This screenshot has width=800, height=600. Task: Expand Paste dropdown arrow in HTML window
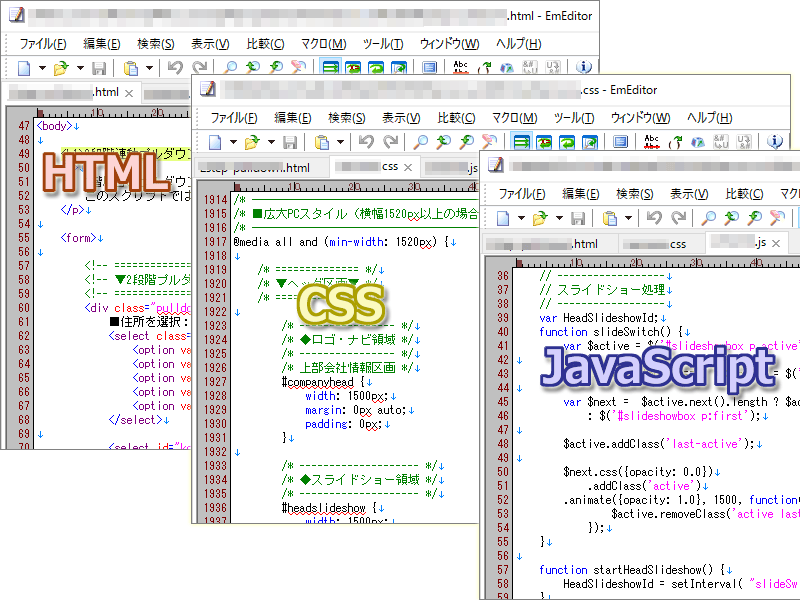149,68
